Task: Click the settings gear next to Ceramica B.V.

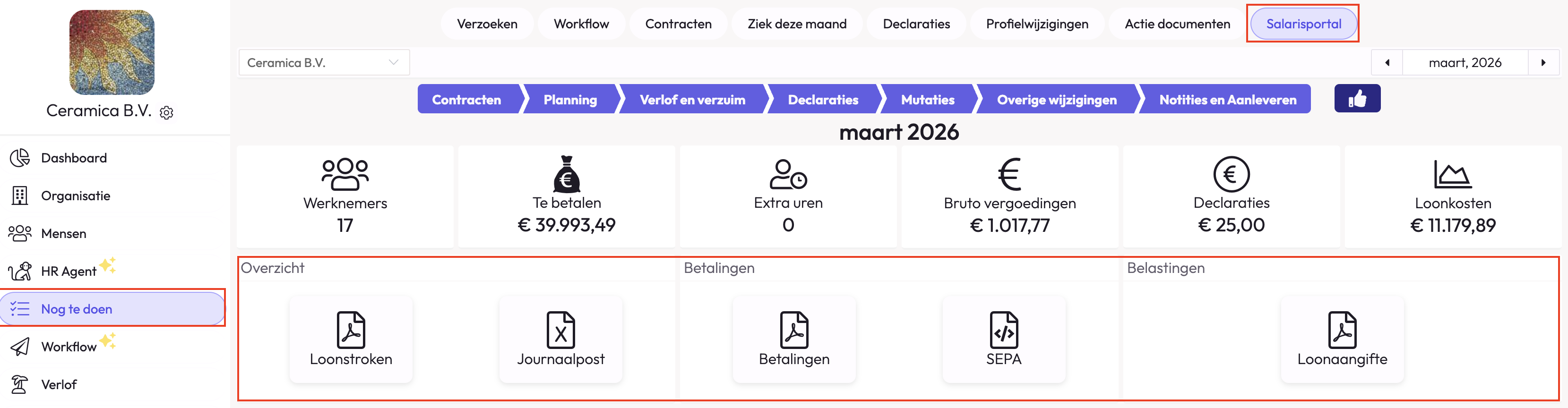Action: (x=166, y=112)
